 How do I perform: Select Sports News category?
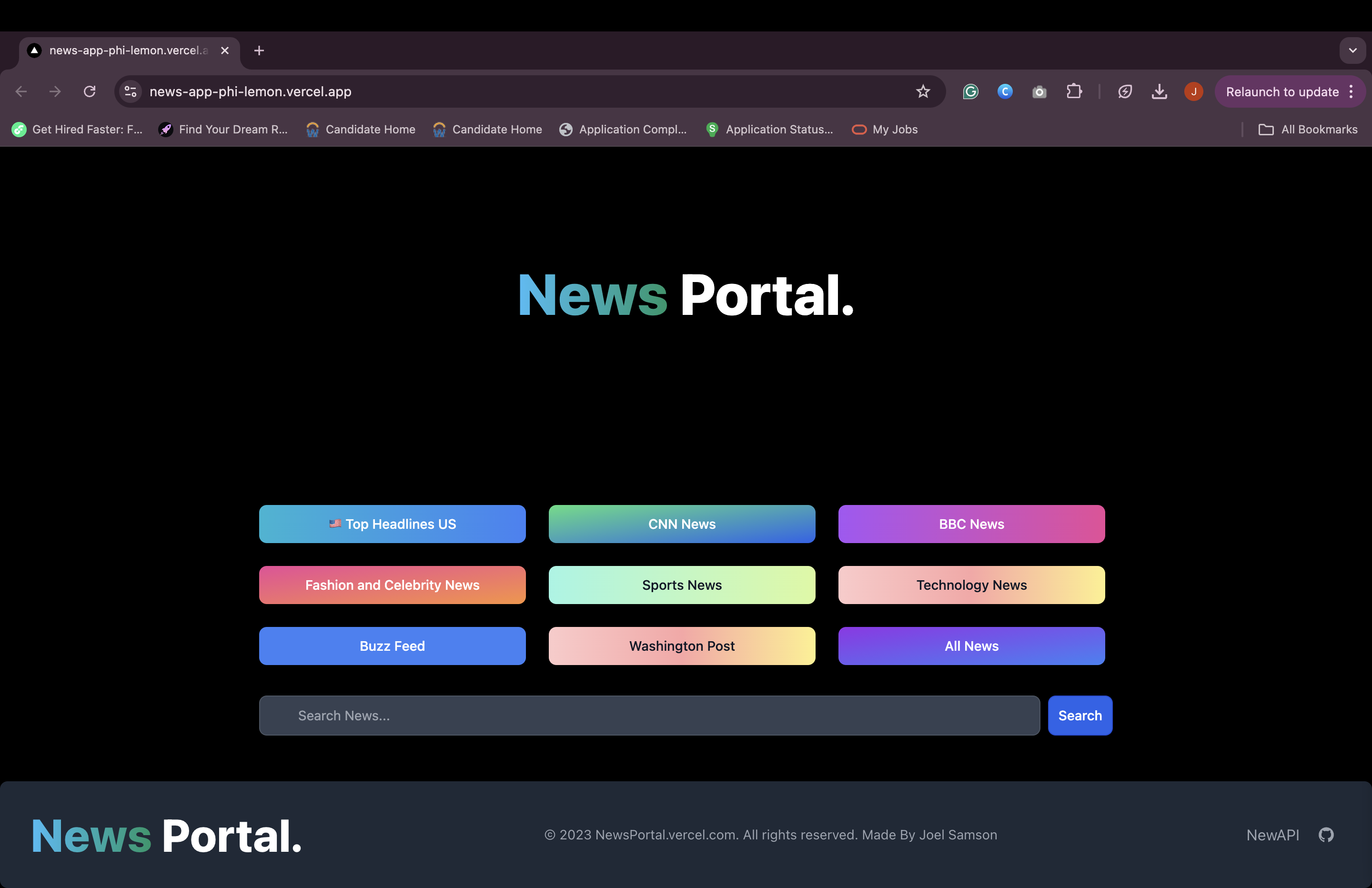point(682,584)
